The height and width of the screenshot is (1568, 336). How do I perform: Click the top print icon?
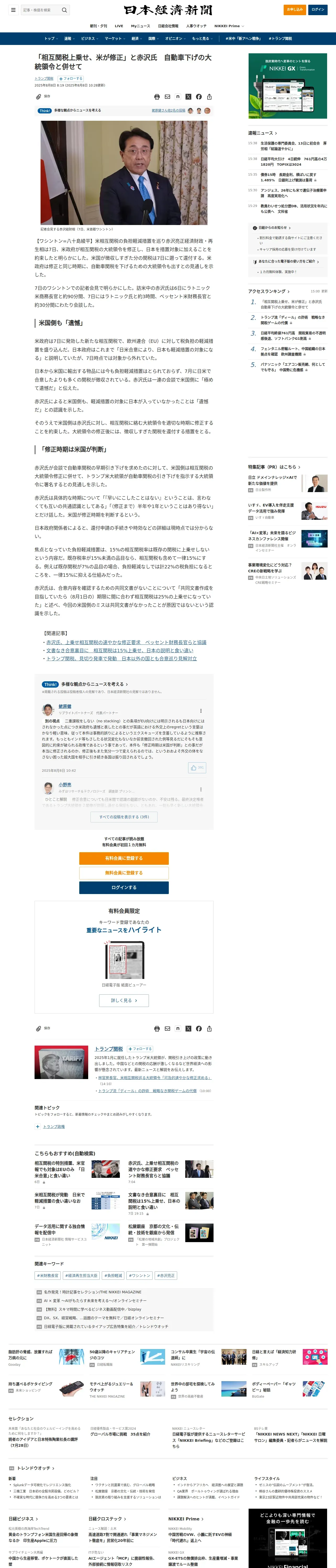pyautogui.click(x=157, y=97)
